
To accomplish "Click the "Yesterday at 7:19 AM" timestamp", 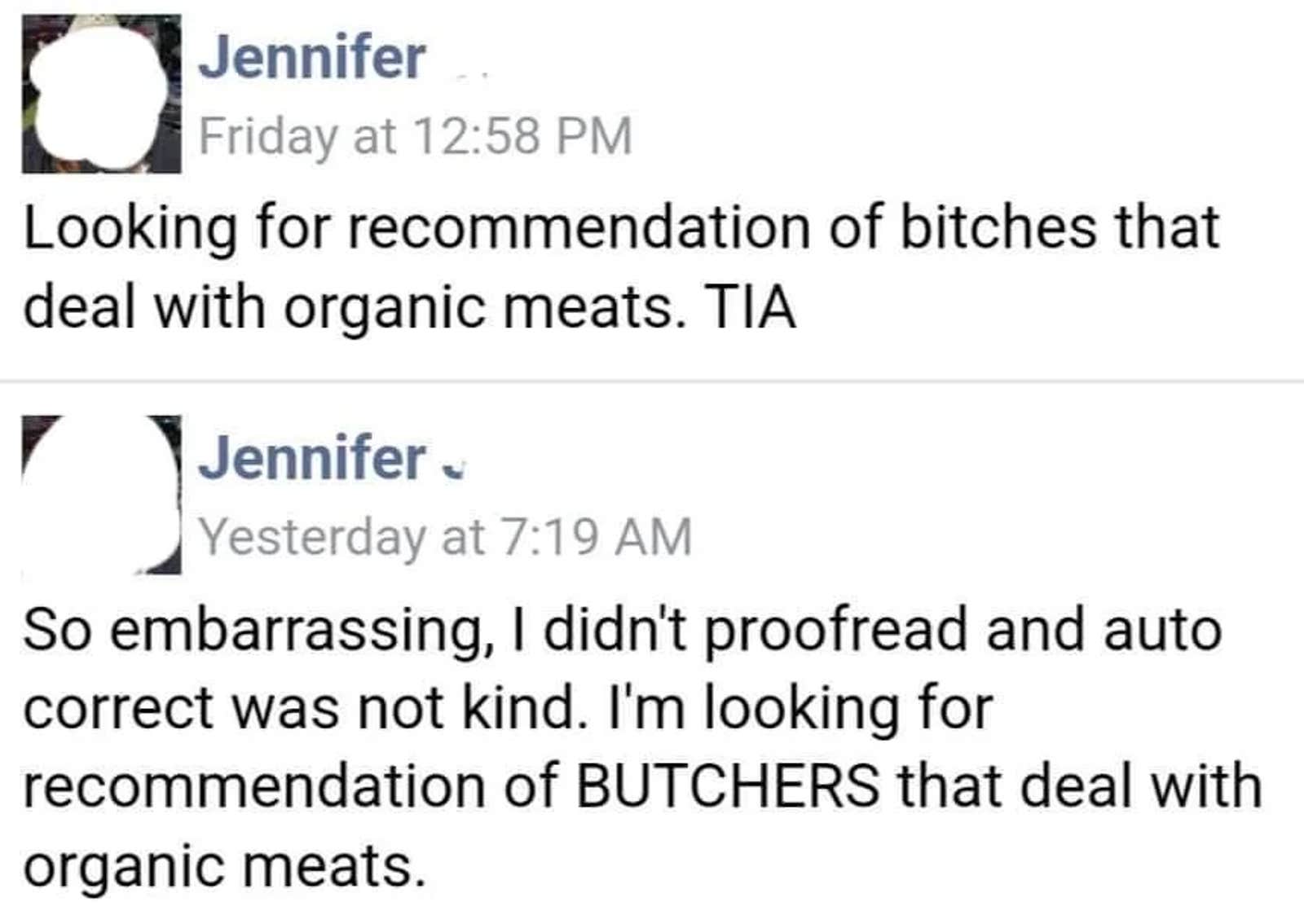I will tap(445, 537).
